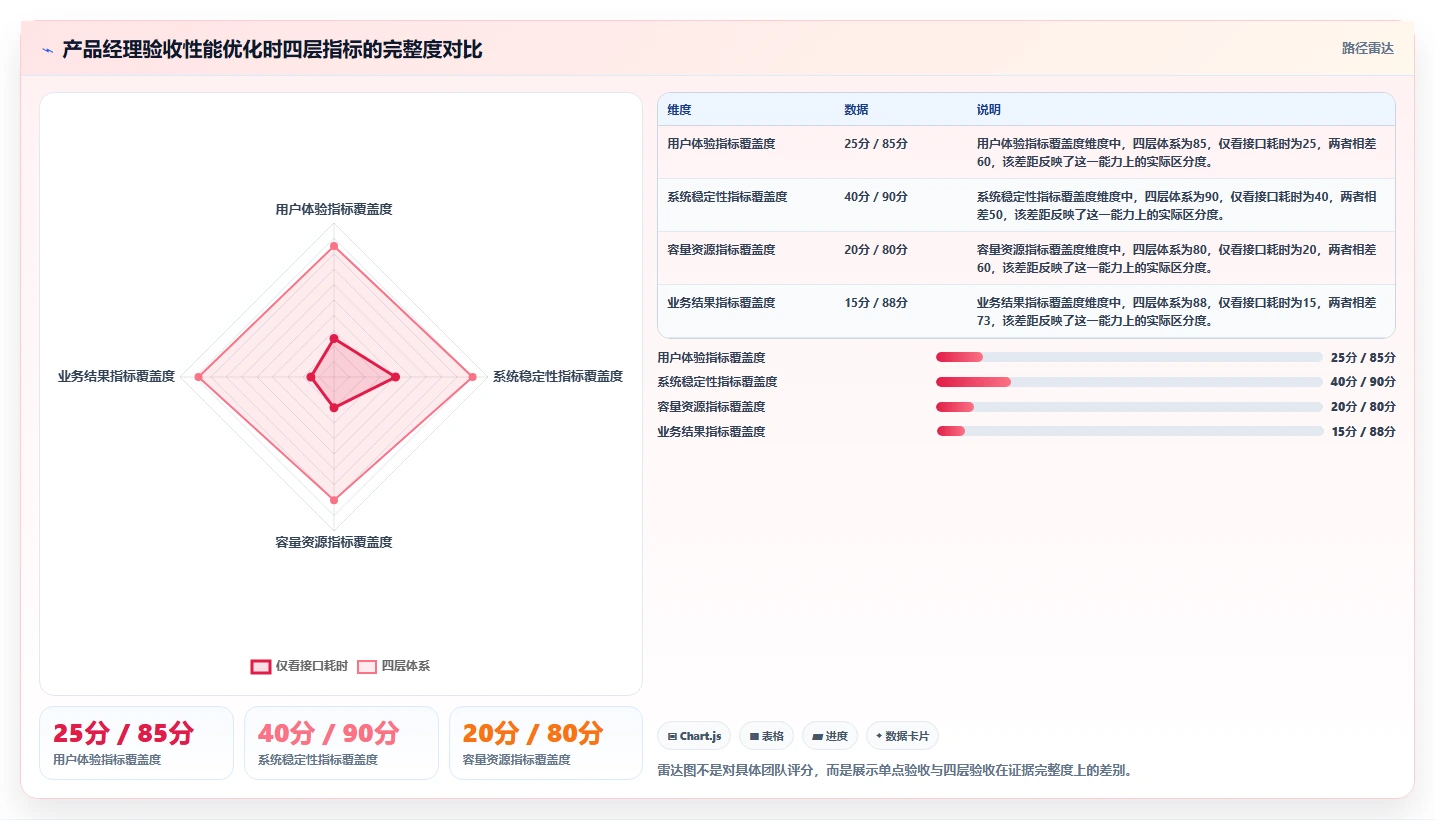Select the 容量资源指标覆盖度 table row name
This screenshot has width=1435, height=820.
(x=721, y=250)
